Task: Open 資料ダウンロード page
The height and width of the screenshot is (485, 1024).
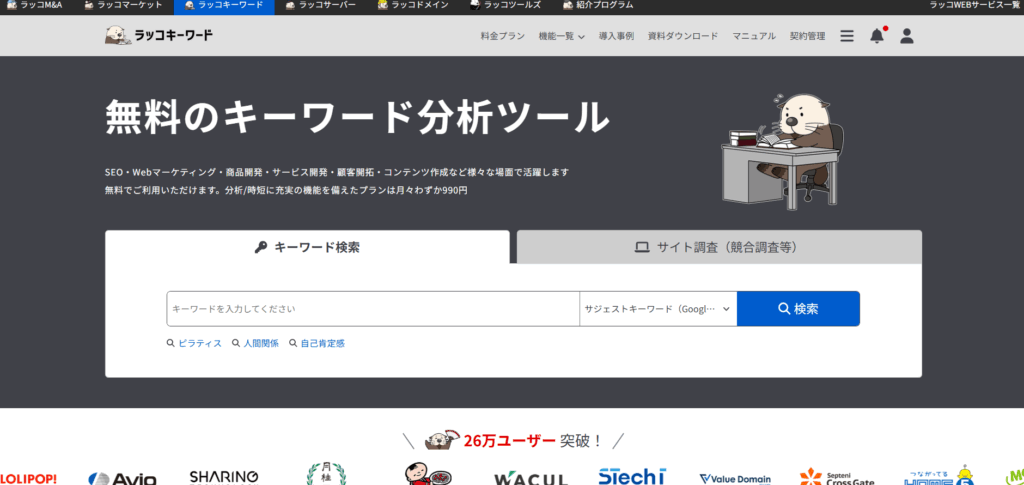Action: pos(682,36)
